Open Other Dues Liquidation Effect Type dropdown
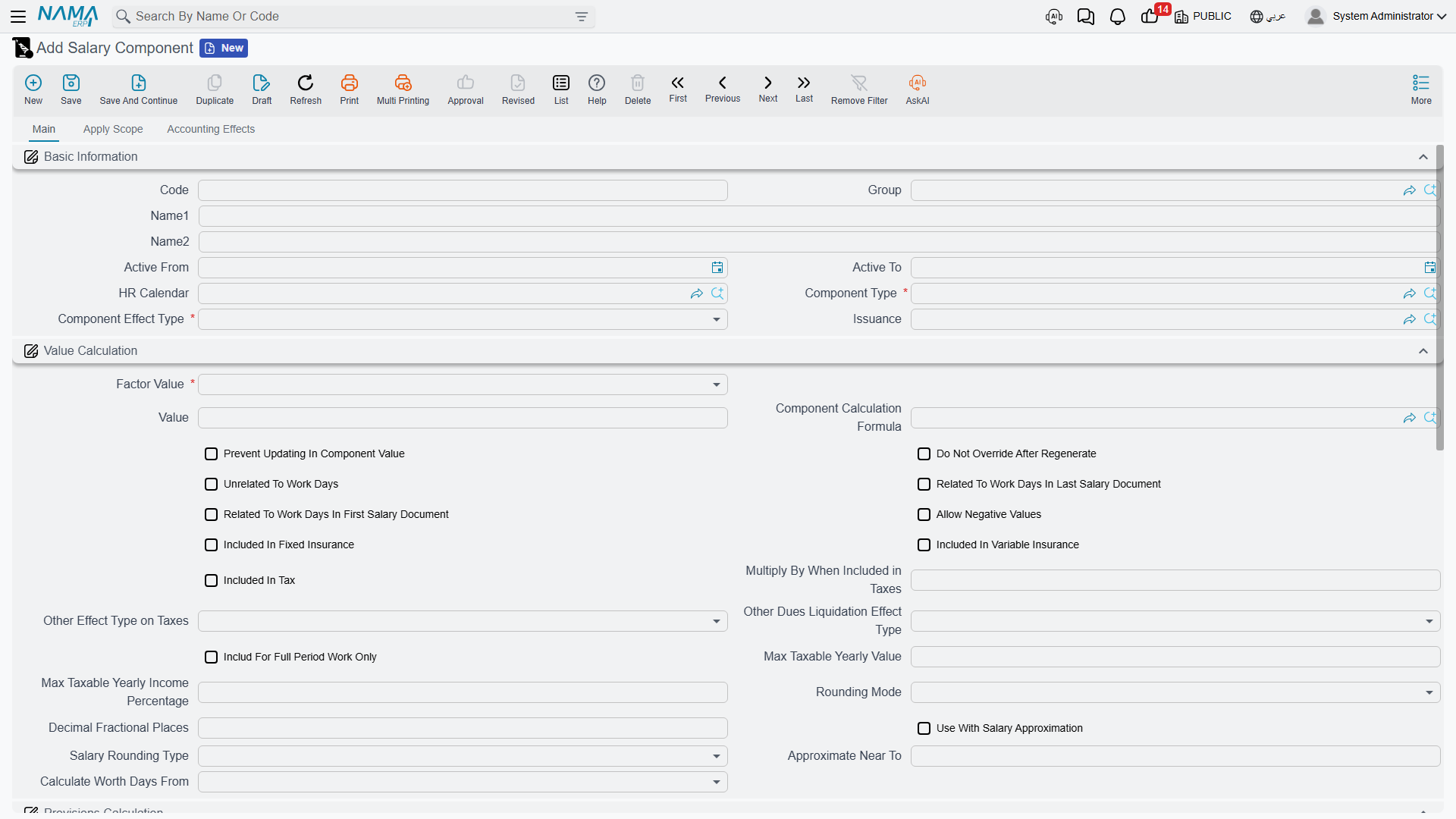1456x819 pixels. [x=1175, y=621]
